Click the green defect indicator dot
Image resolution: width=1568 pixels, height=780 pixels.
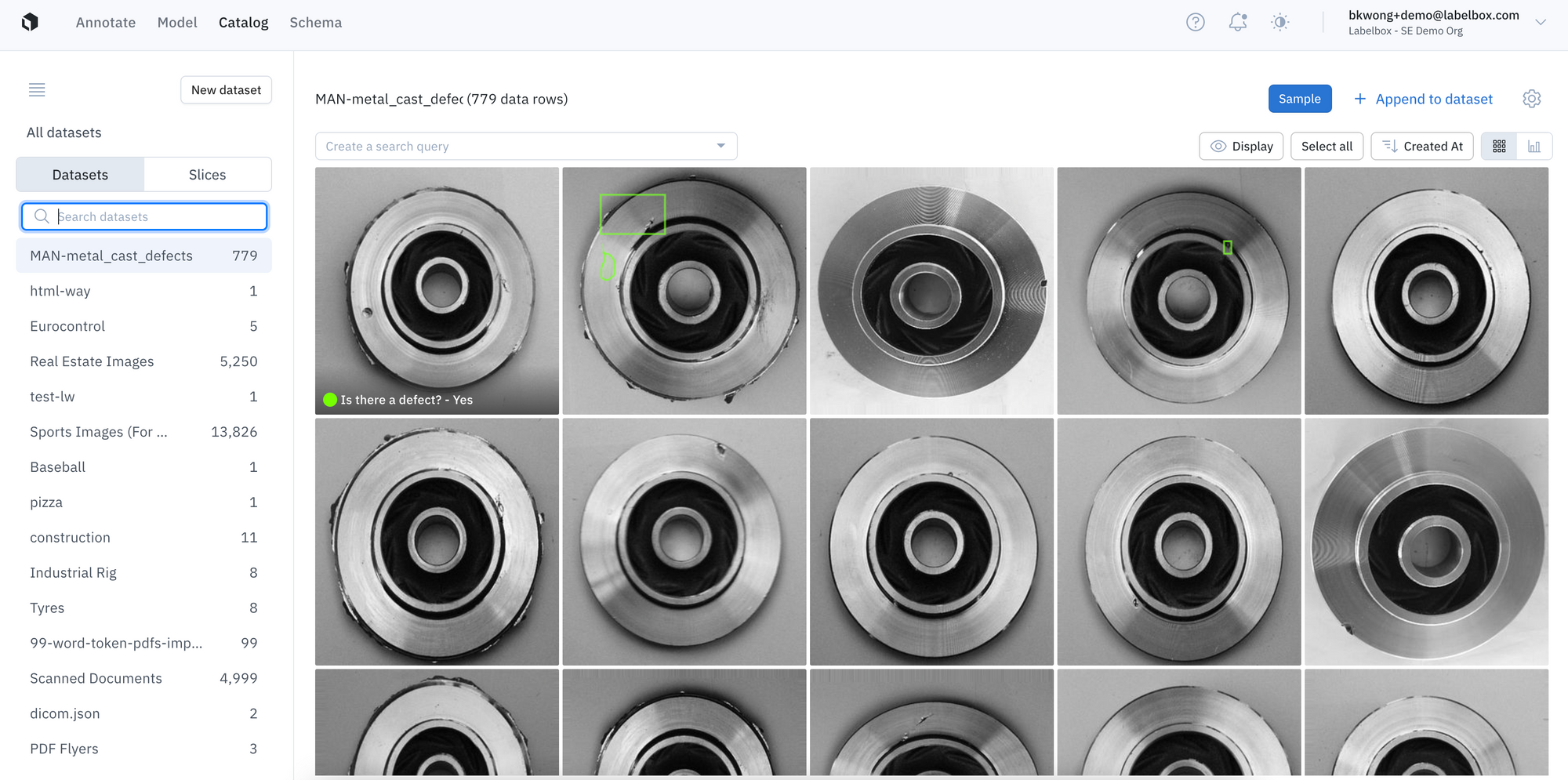click(x=330, y=400)
